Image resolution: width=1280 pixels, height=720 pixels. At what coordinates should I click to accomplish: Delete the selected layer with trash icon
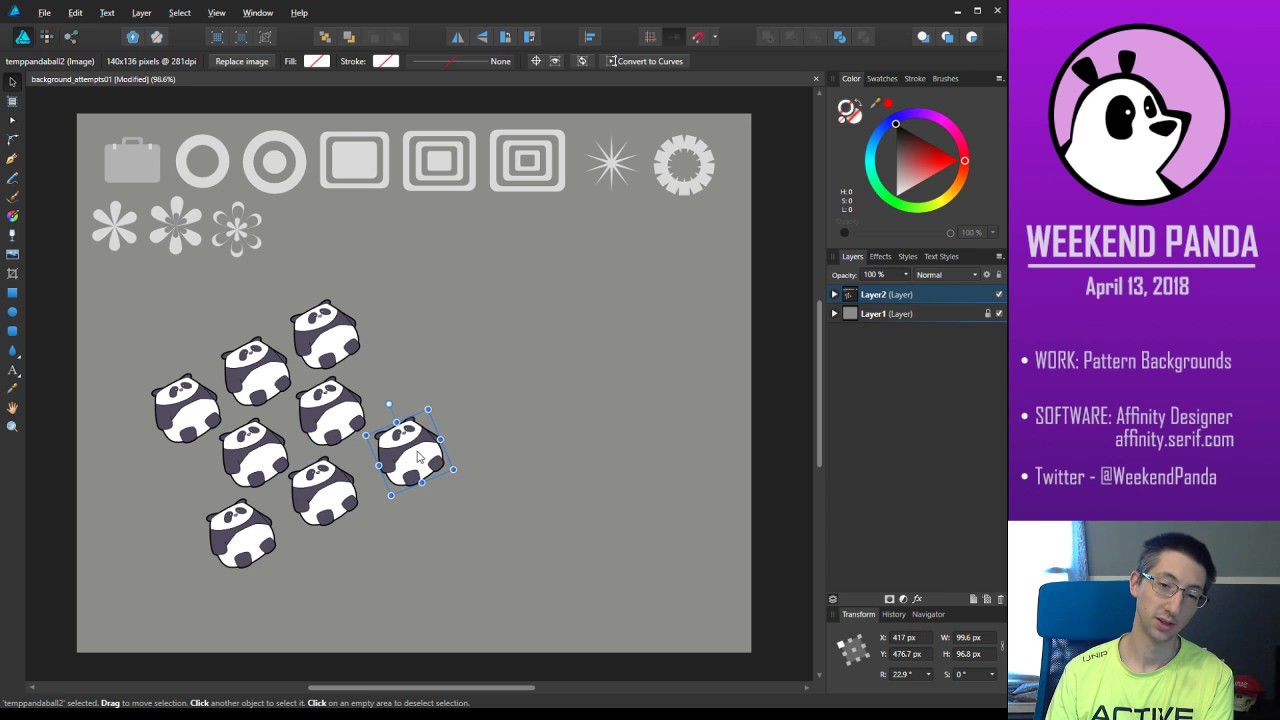click(1000, 599)
